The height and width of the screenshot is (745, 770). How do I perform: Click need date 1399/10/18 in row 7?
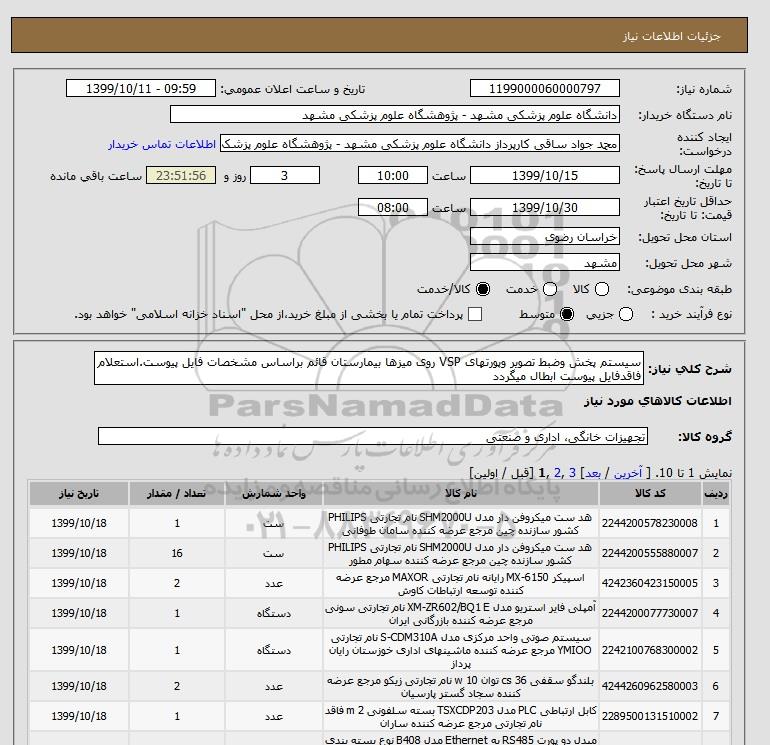(79, 717)
